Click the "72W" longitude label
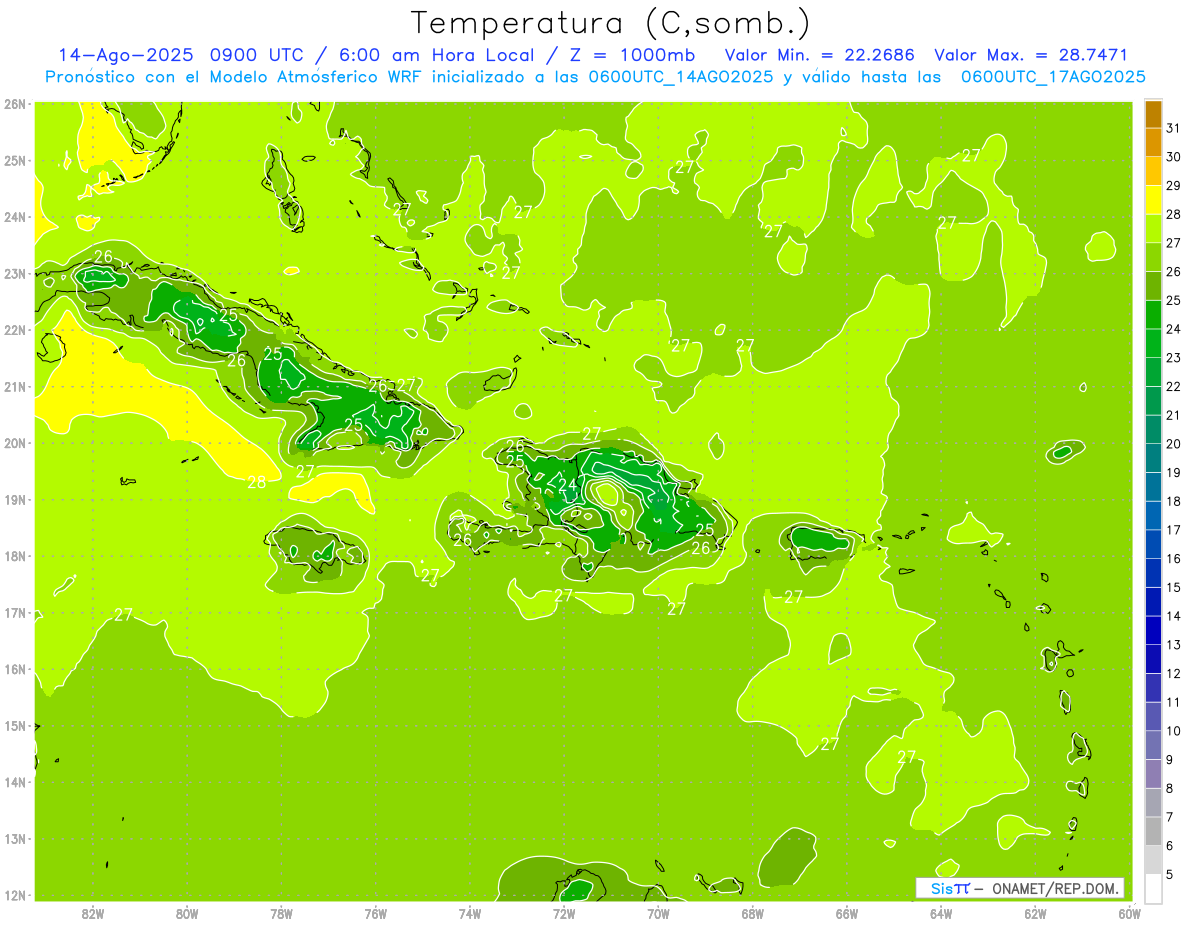This screenshot has height=927, width=1200. pos(564,913)
